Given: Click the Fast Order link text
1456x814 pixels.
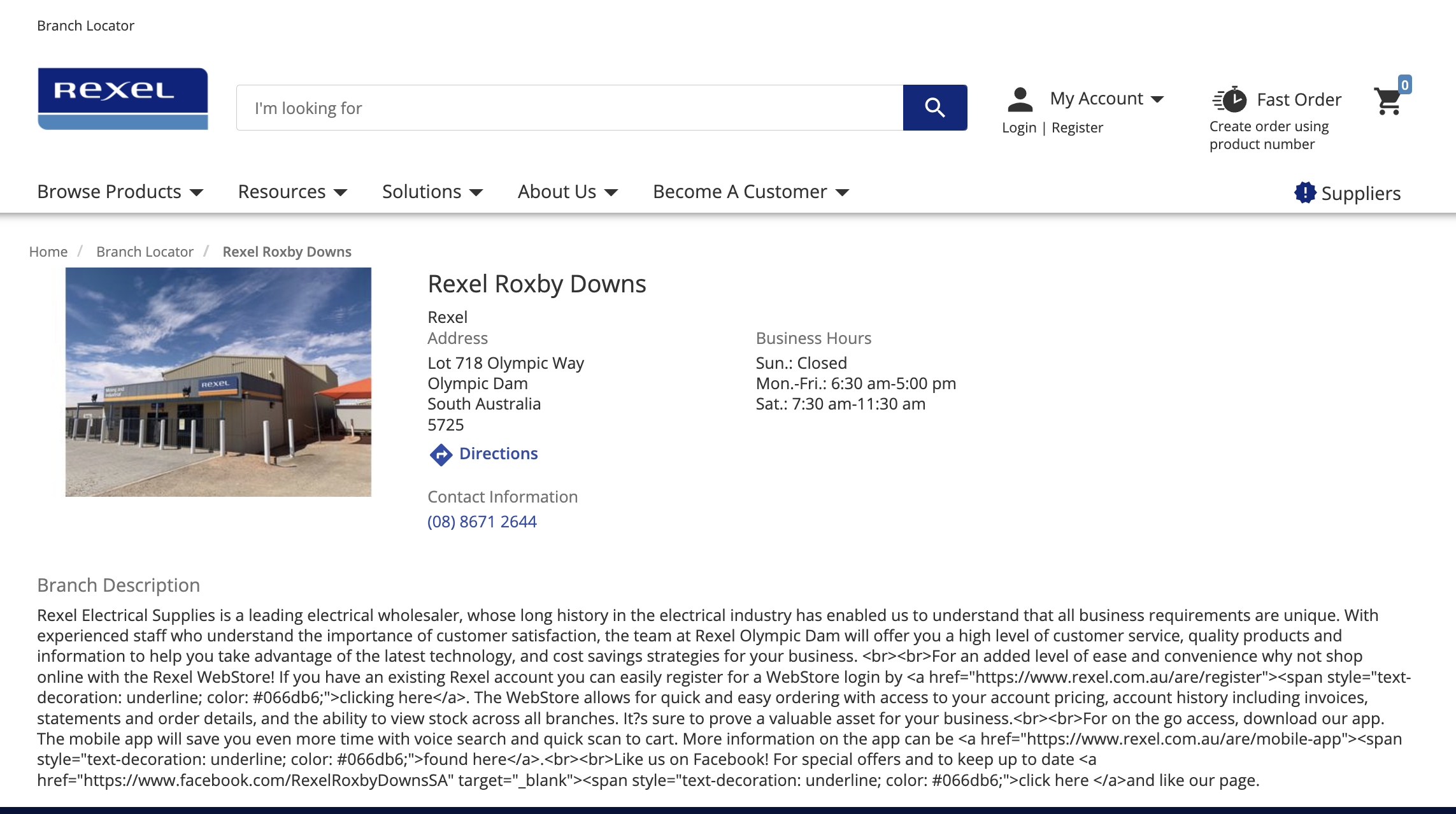Looking at the screenshot, I should [1299, 99].
